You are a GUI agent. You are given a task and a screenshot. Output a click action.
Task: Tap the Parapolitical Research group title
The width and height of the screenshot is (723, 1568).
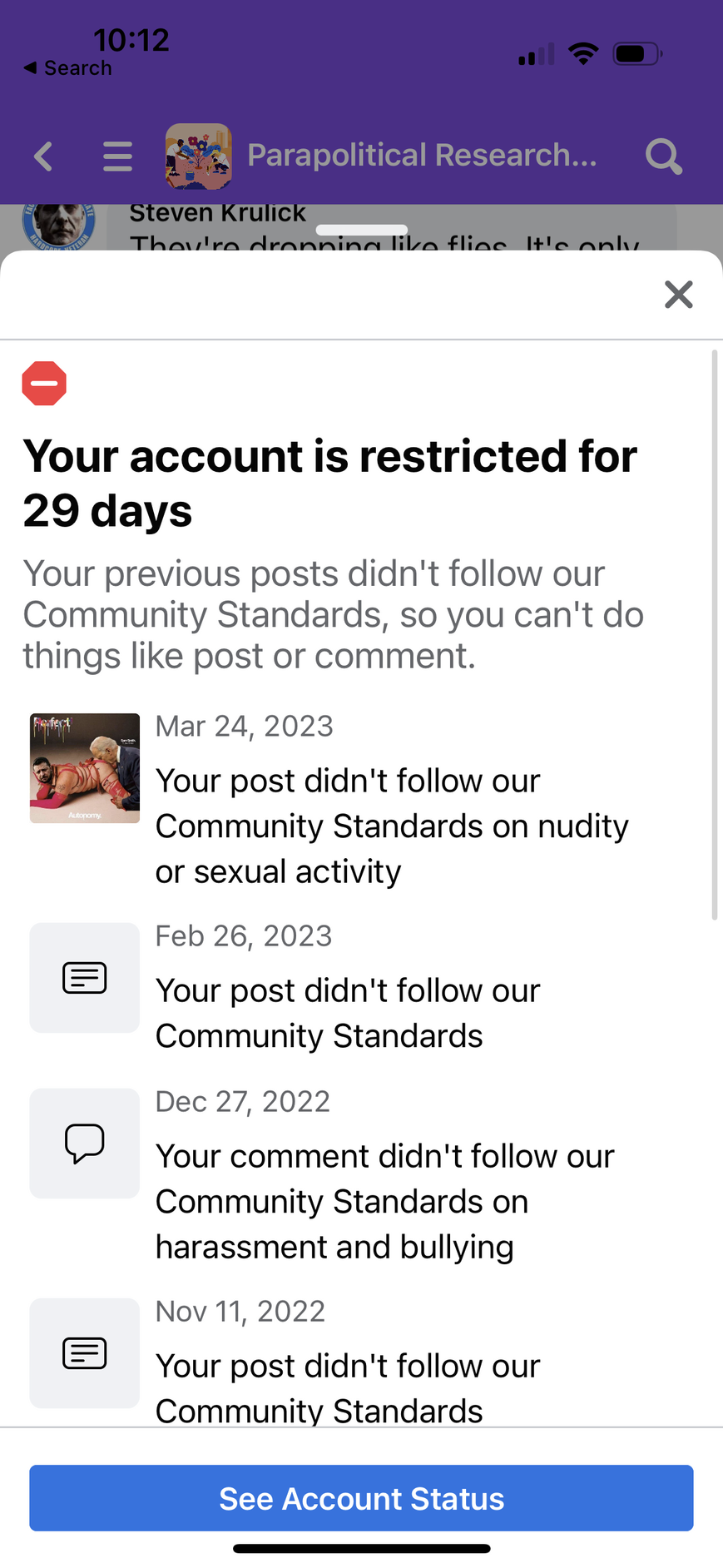point(422,156)
